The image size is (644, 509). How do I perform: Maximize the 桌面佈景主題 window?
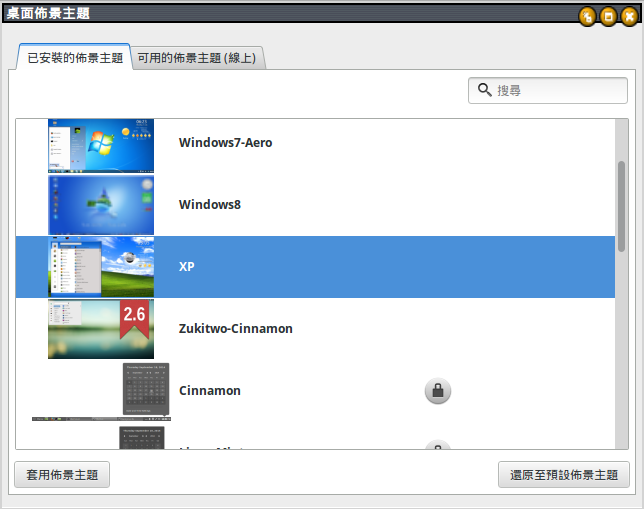[608, 16]
